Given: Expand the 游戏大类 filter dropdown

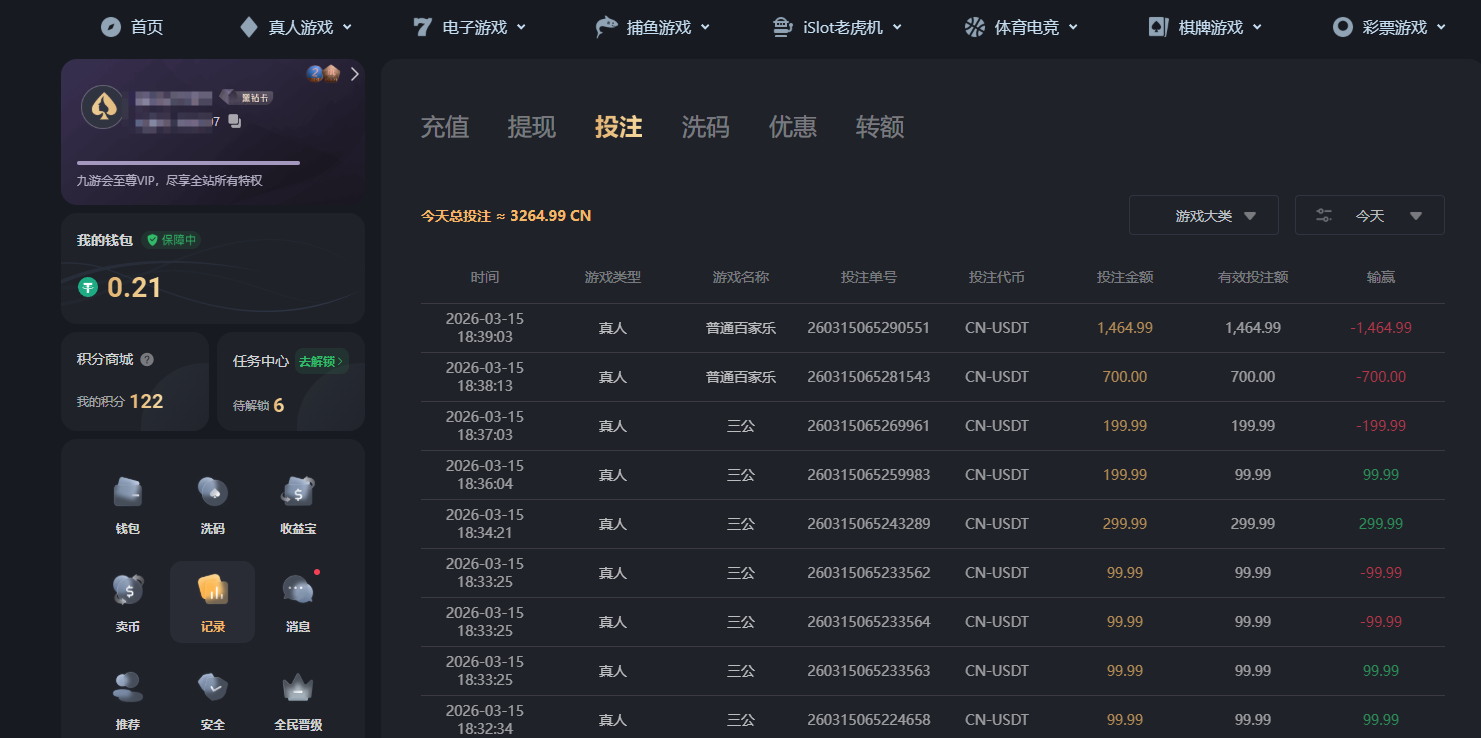Looking at the screenshot, I should pos(1203,214).
